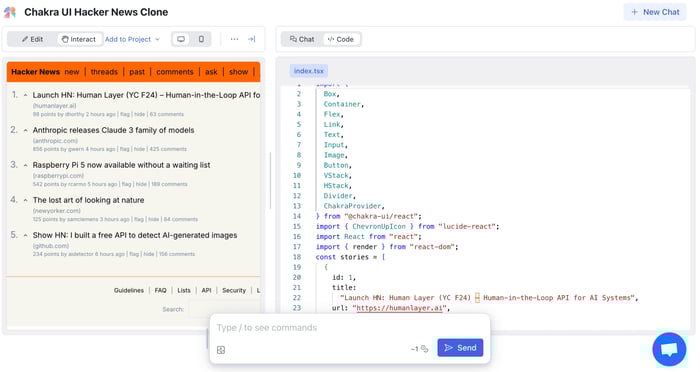Open the credits counter in prompt box

click(x=419, y=349)
